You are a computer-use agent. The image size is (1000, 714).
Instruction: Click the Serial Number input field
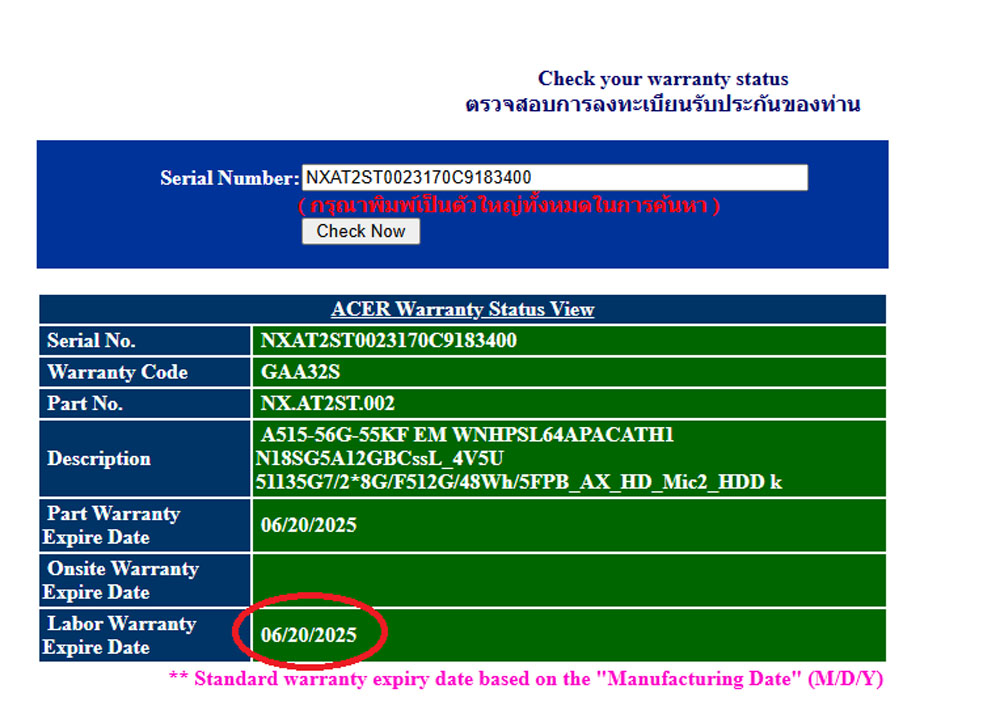(x=554, y=178)
